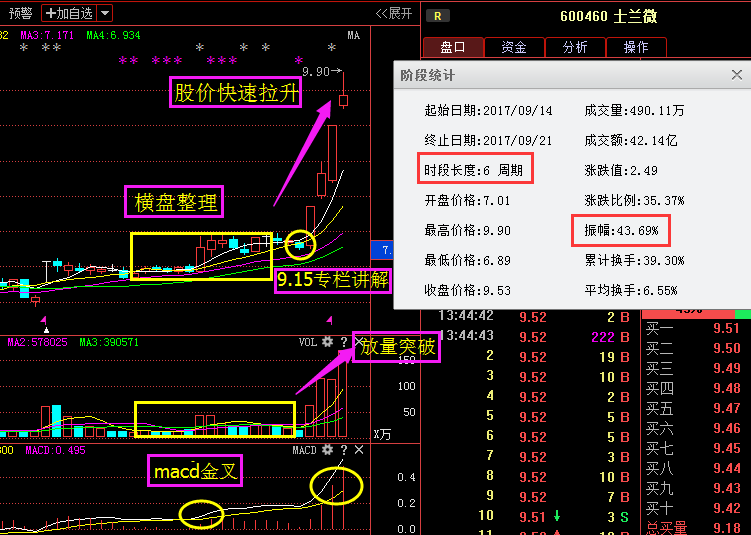Add stock with +加自选 button
Viewport: 751px width, 535px height.
coord(69,13)
